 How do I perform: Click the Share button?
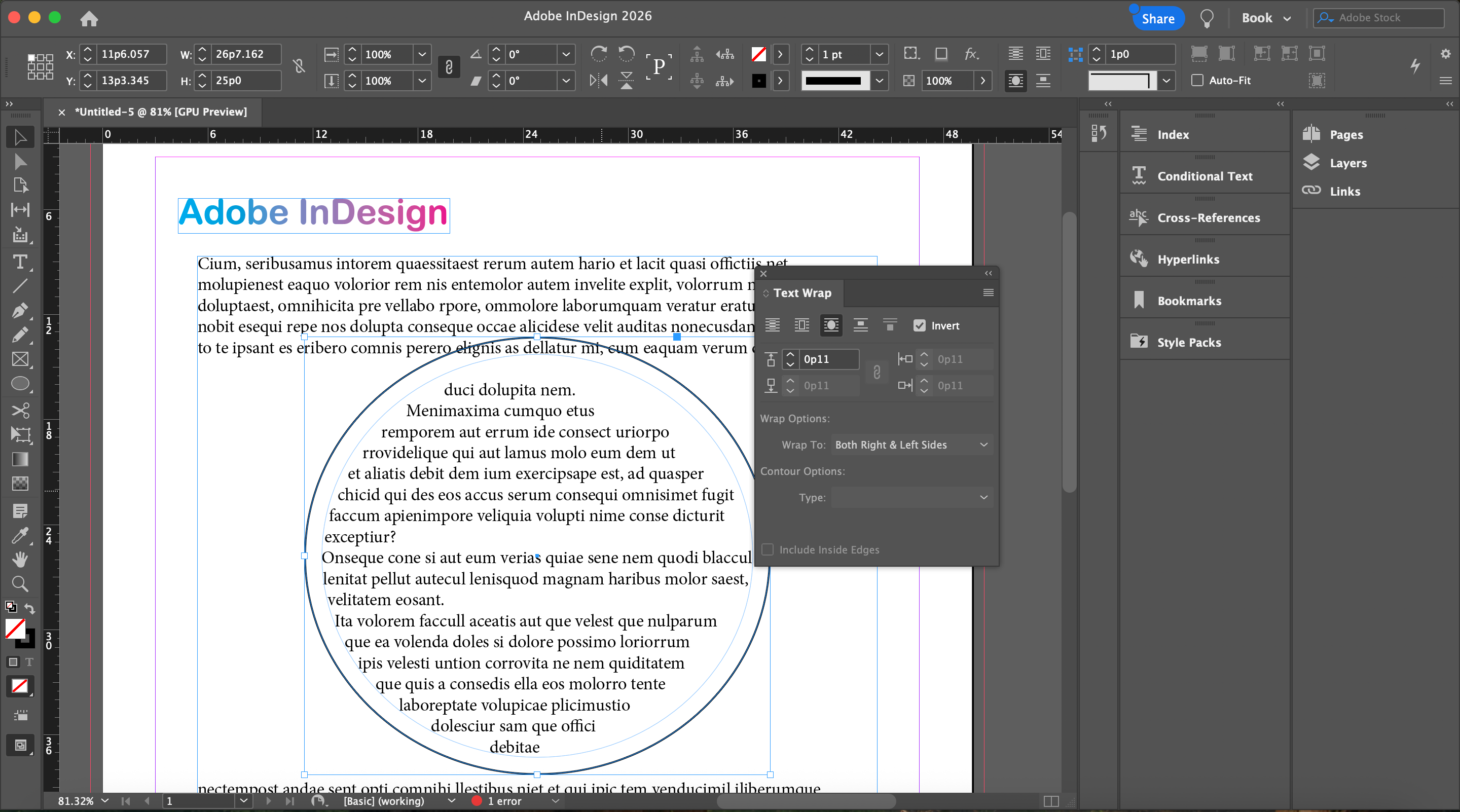[x=1157, y=19]
